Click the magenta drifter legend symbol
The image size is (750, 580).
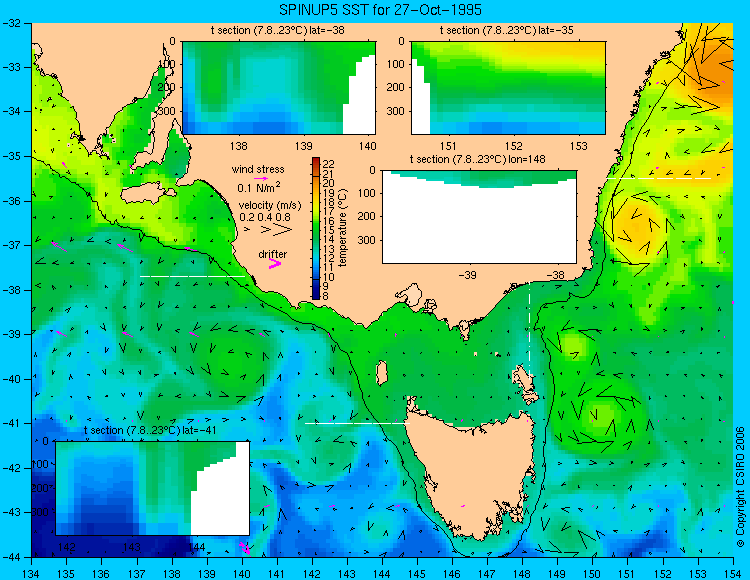(275, 264)
